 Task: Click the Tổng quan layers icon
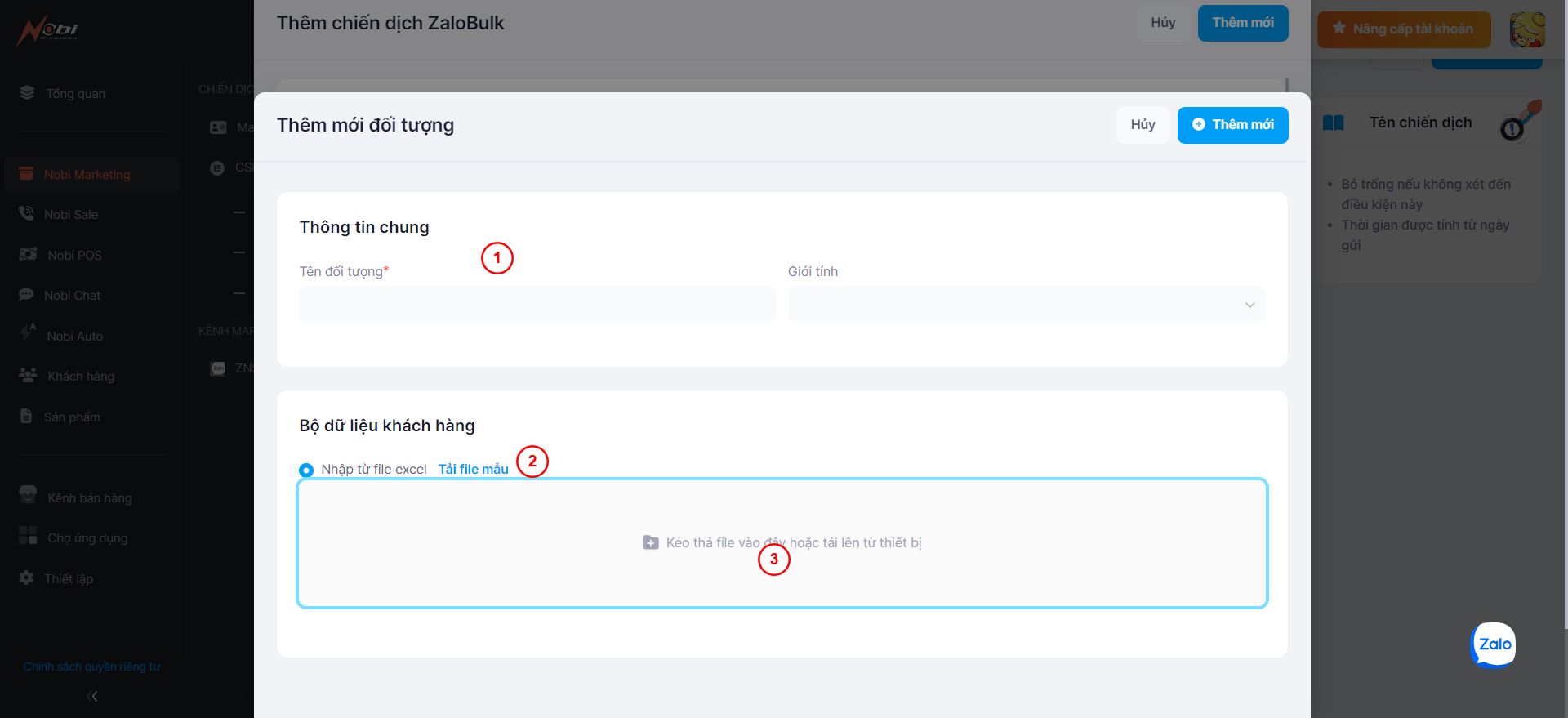click(27, 93)
